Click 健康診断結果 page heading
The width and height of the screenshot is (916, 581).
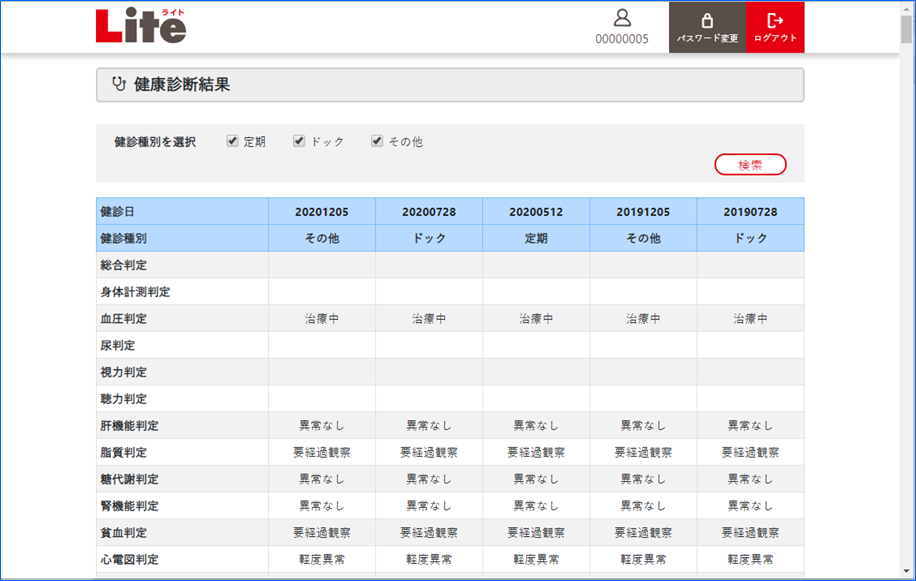pos(182,85)
